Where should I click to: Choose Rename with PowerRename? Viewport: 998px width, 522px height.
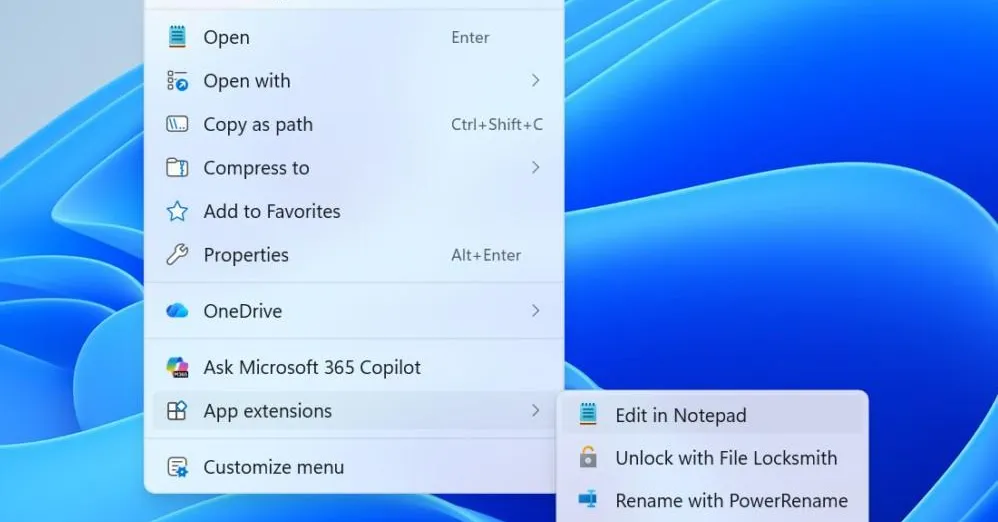712,500
